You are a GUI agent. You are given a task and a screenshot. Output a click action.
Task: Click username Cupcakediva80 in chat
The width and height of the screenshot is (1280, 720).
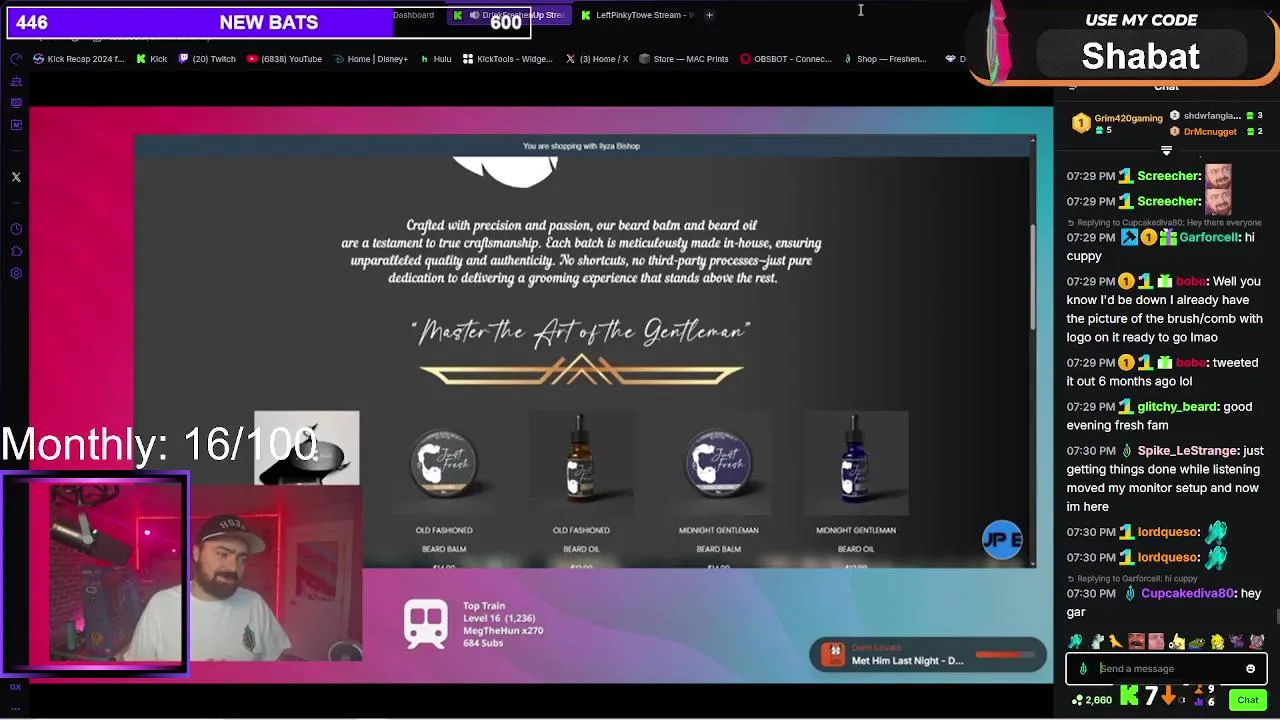pos(1188,593)
